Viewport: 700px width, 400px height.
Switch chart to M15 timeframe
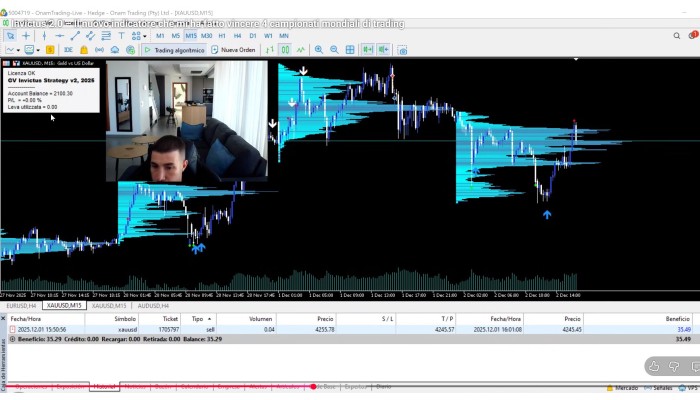191,36
